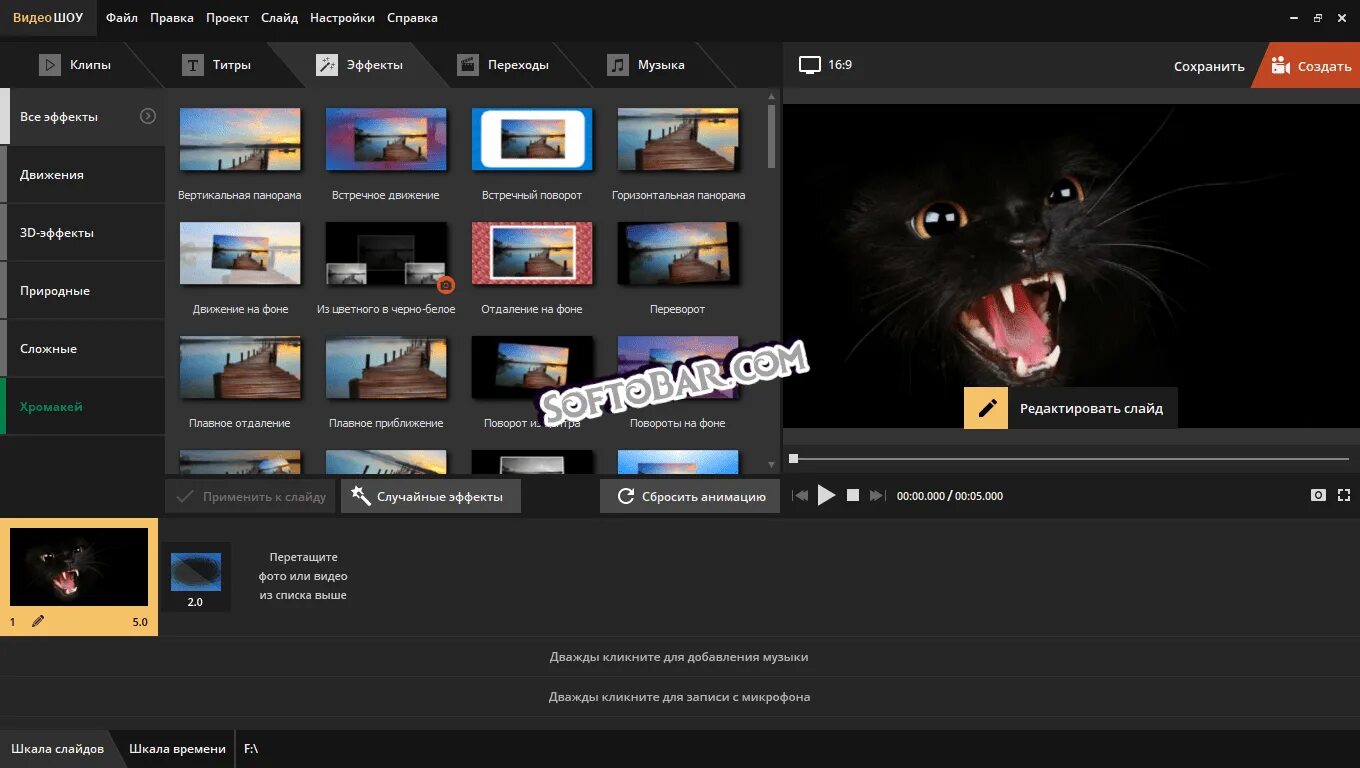Go to the Музыка tab
This screenshot has height=768, width=1360.
point(646,65)
